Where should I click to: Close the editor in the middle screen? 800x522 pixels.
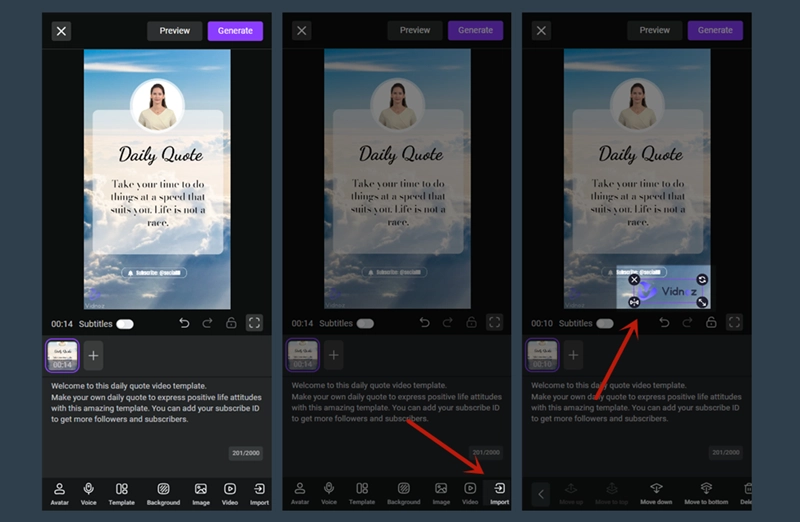(x=302, y=31)
